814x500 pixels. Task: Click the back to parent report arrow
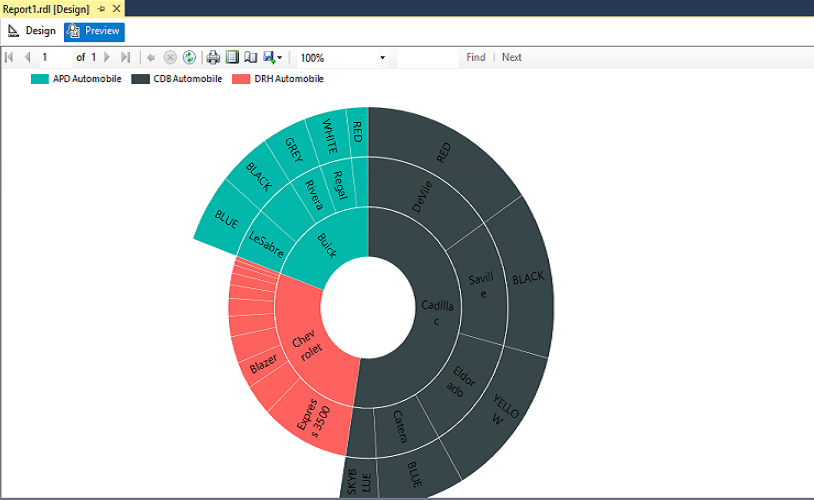coord(151,58)
